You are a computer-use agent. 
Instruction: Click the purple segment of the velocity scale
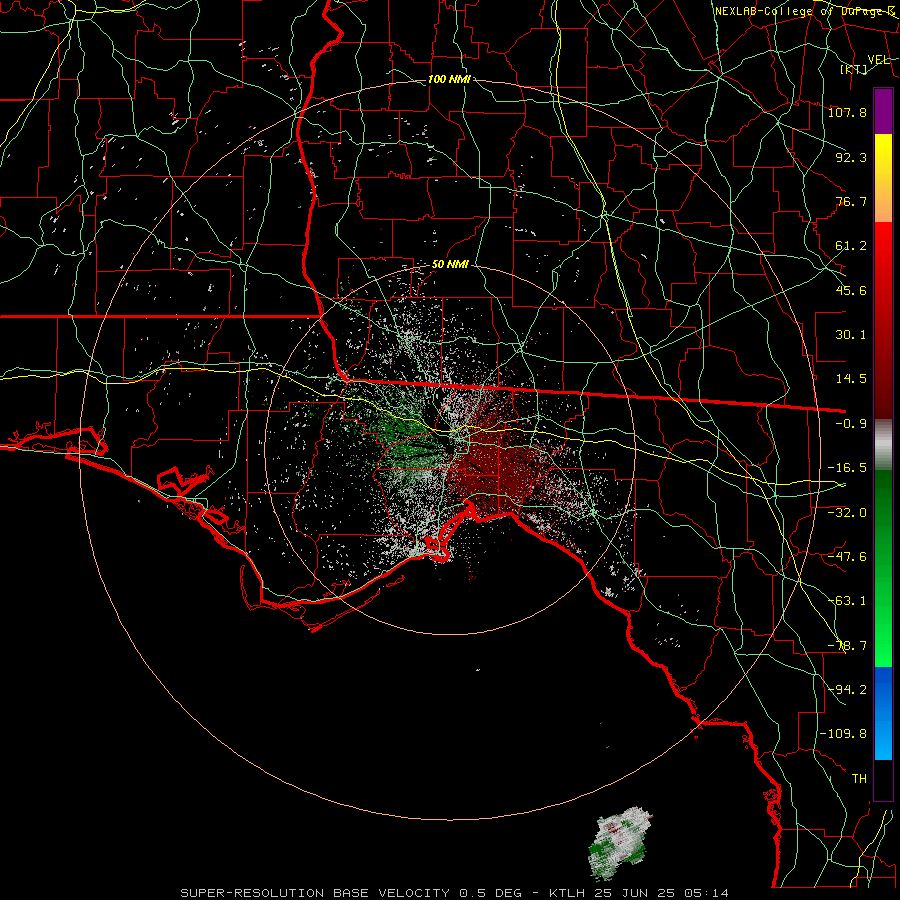coord(883,112)
